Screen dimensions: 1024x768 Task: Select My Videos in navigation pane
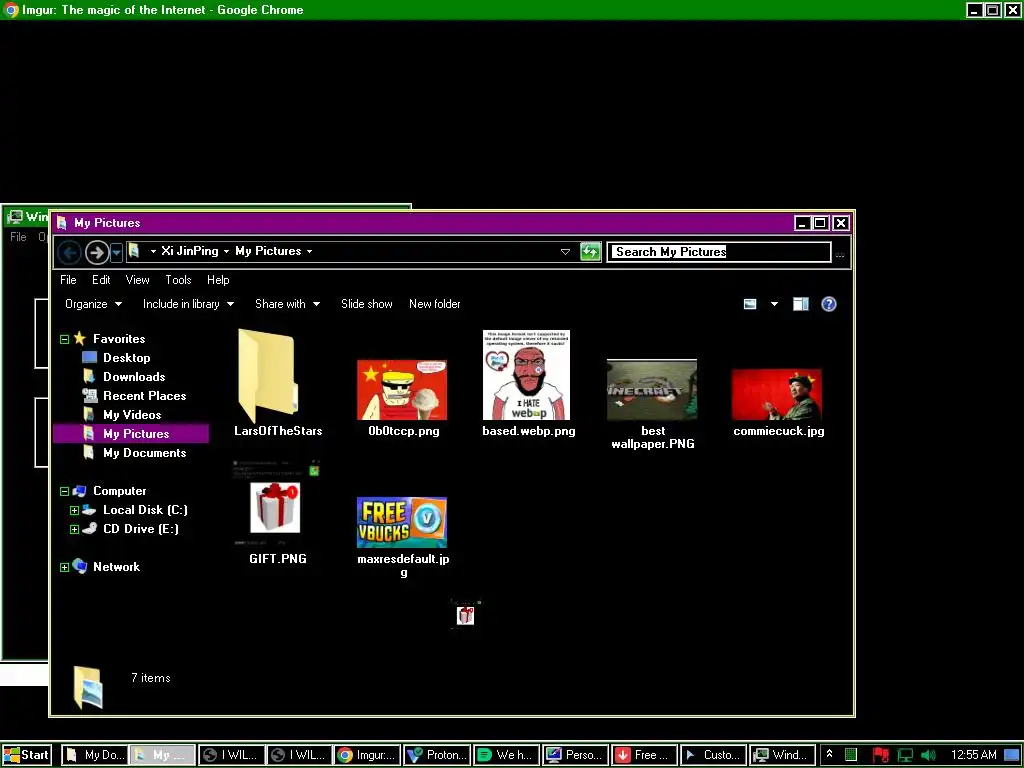coord(132,415)
